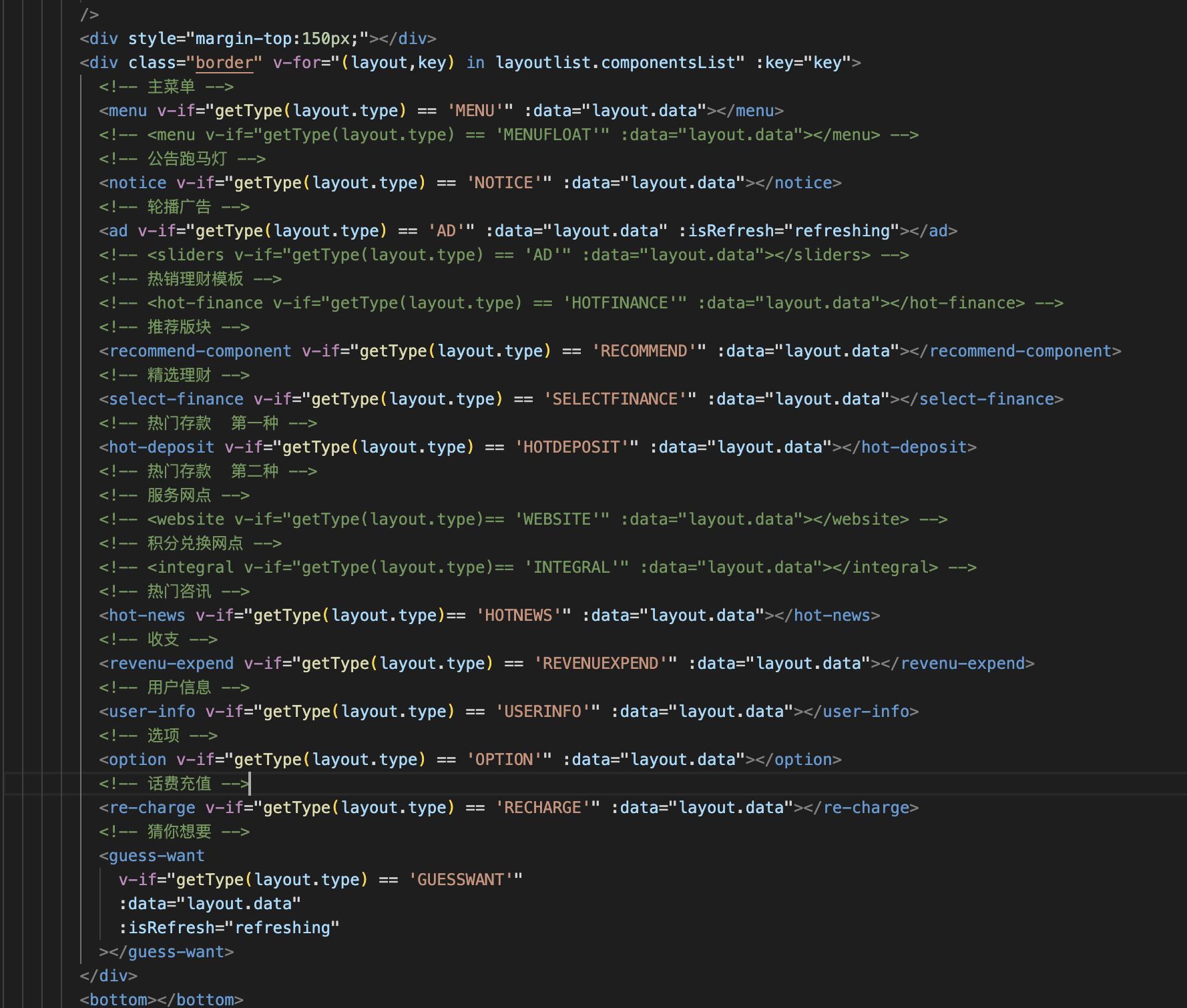Click the 'HOTNEWS' string literal

pyautogui.click(x=519, y=615)
